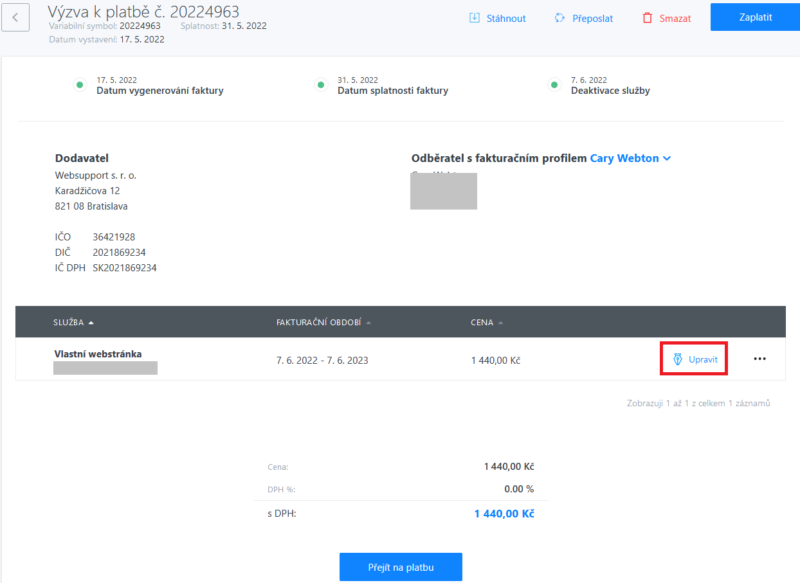Click the Variabilní symbol value 20224963
Image resolution: width=800 pixels, height=583 pixels.
140,26
